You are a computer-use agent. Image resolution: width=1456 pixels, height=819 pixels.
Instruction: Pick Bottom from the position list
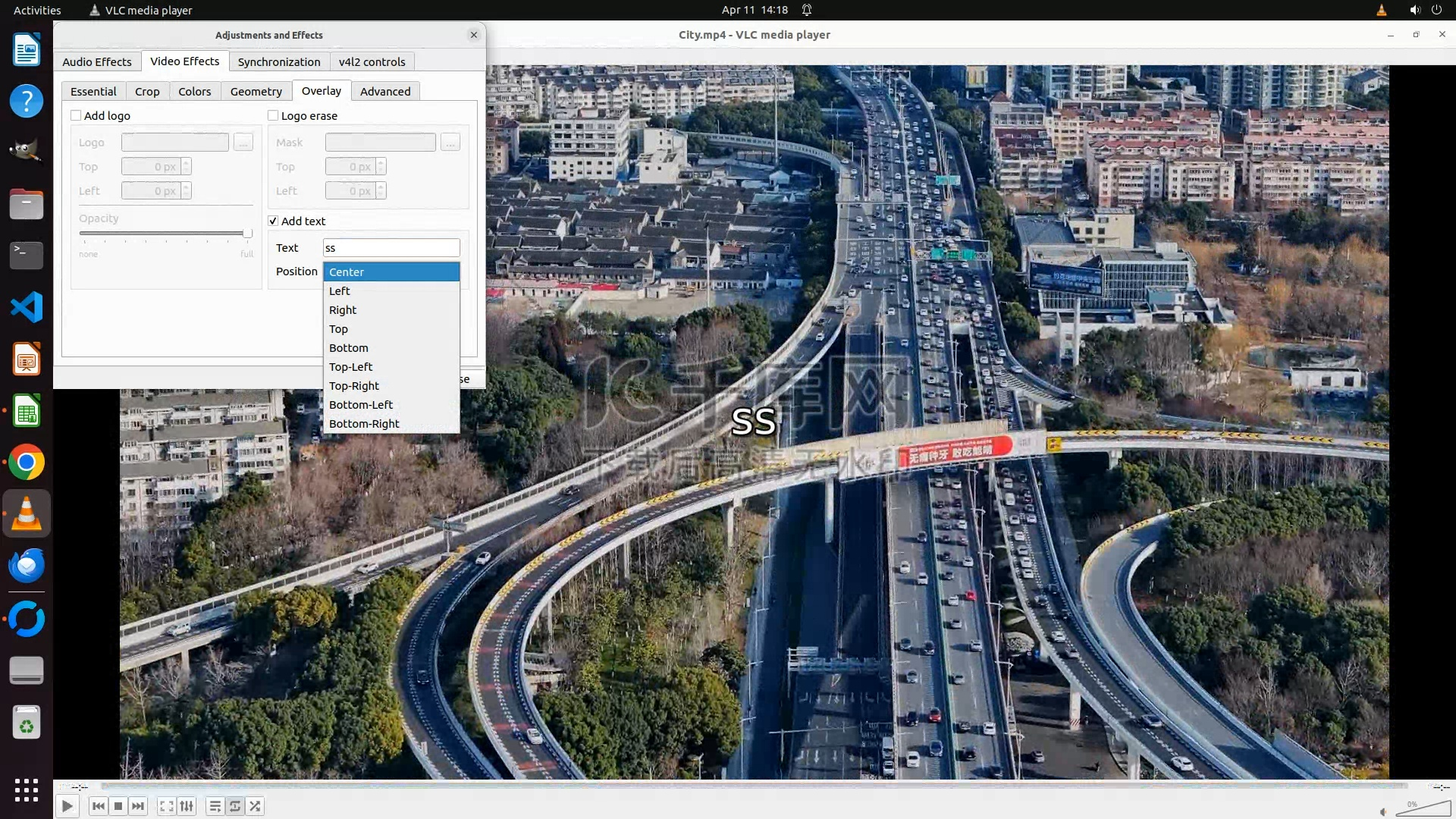click(x=348, y=348)
